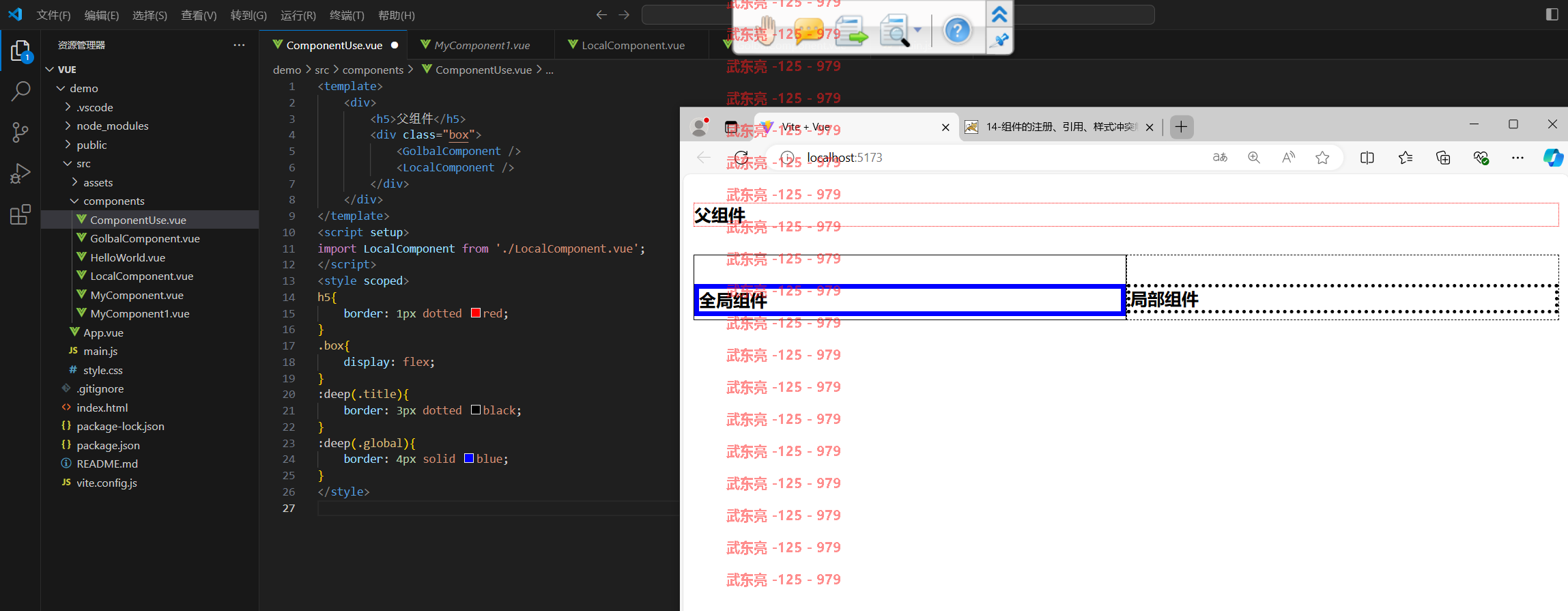Viewport: 1568px width, 611px height.
Task: Go forward in VS Code navigation
Action: click(624, 14)
